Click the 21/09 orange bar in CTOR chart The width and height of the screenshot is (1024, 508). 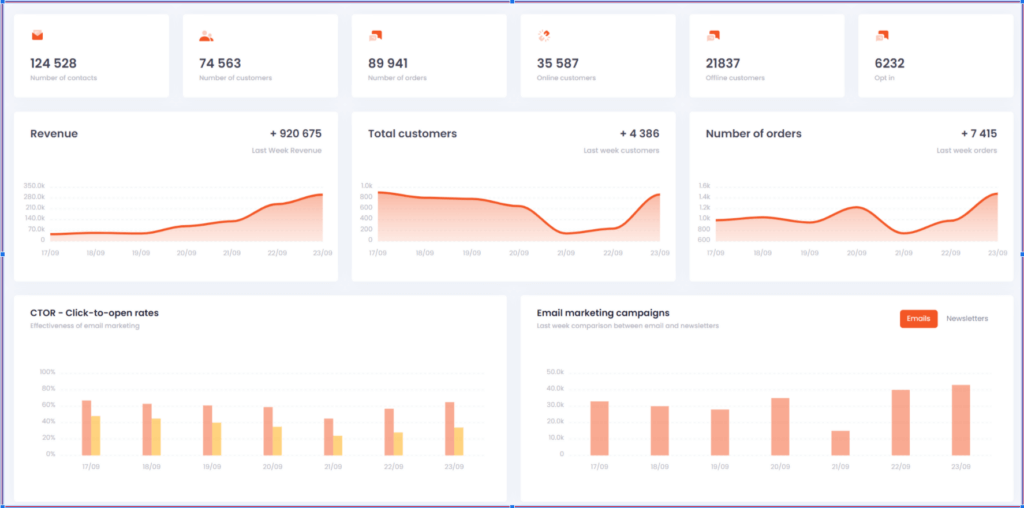[328, 437]
